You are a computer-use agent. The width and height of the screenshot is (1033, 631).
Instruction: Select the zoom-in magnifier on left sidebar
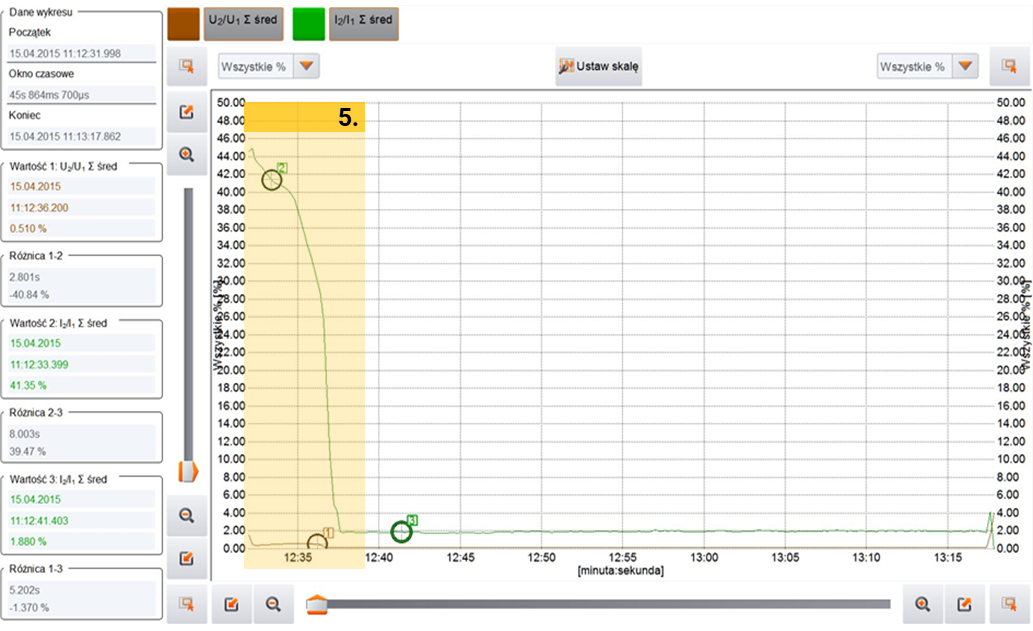(x=186, y=153)
